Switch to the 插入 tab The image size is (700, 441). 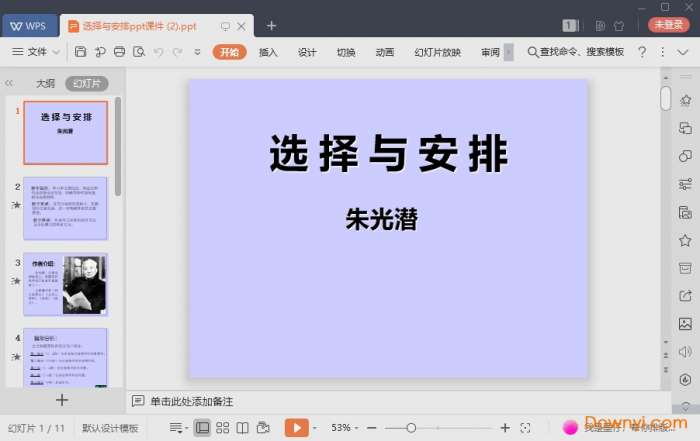[x=268, y=52]
